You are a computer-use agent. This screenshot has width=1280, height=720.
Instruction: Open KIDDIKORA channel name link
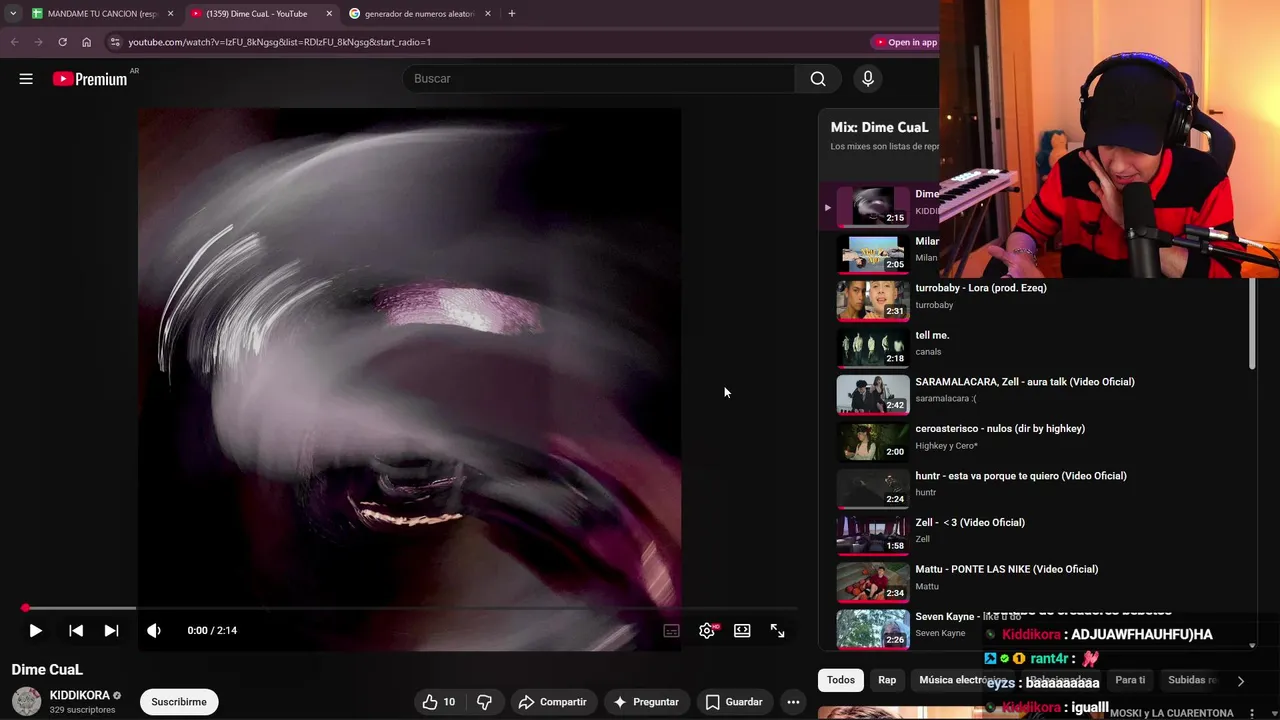tap(80, 695)
